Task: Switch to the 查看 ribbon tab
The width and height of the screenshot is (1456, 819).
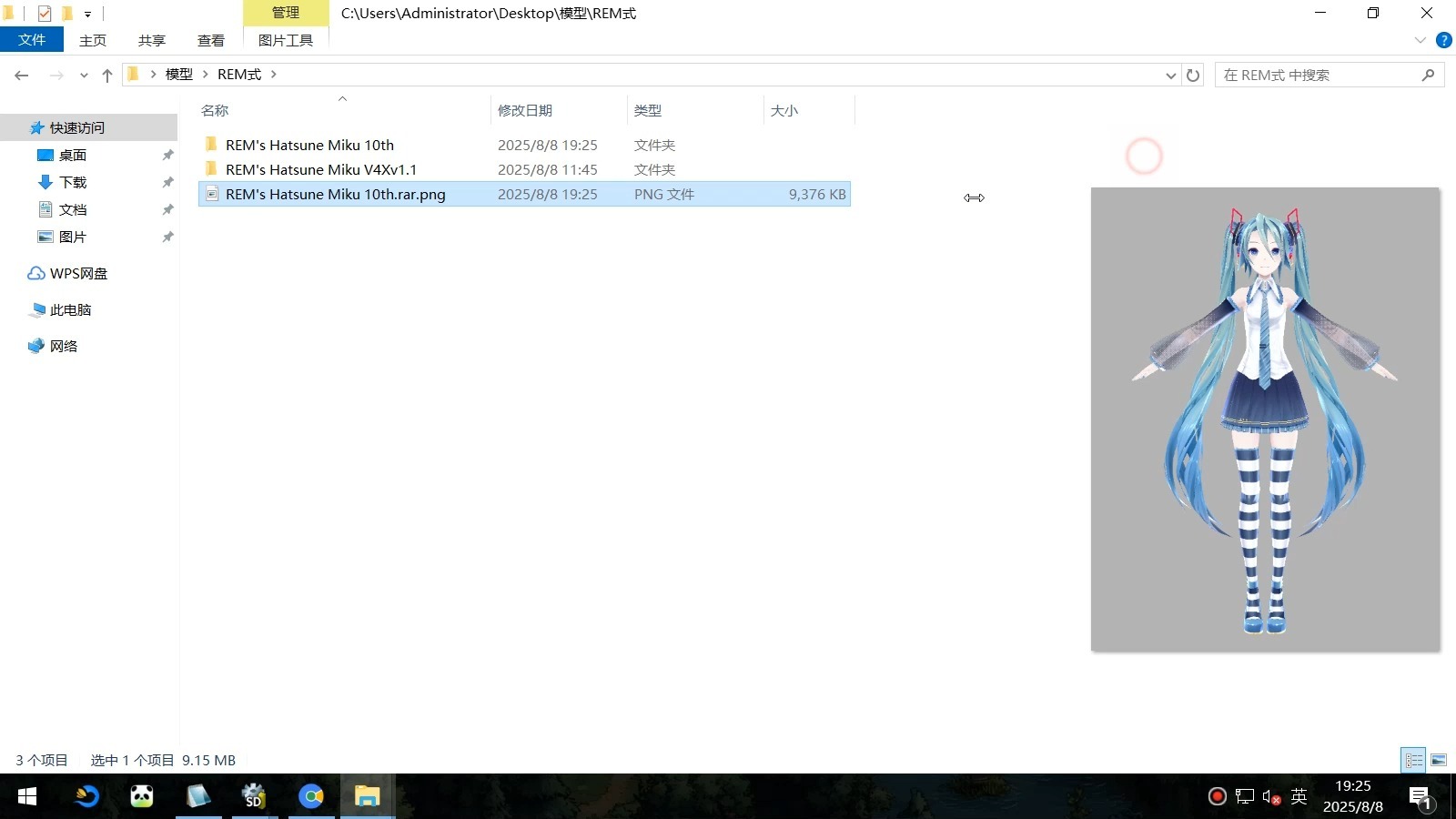Action: pos(211,40)
